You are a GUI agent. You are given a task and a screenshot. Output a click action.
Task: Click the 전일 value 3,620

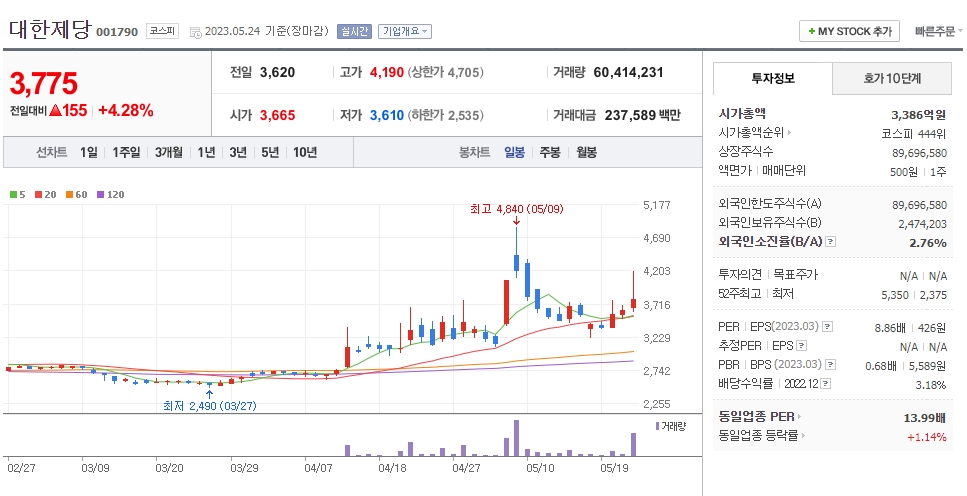click(x=278, y=73)
